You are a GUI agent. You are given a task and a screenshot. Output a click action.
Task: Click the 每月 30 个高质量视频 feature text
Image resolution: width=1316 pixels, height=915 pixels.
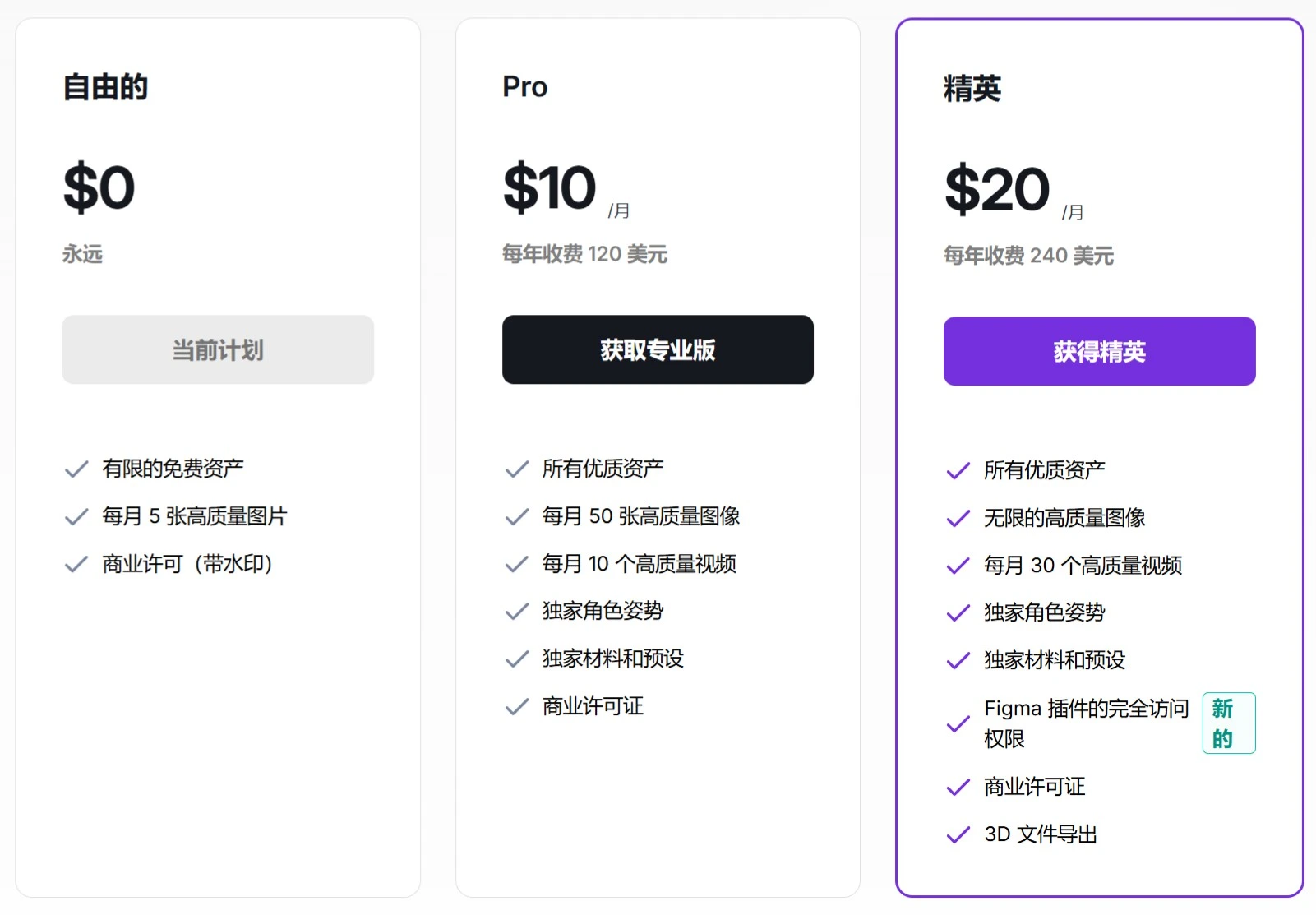(x=1083, y=566)
